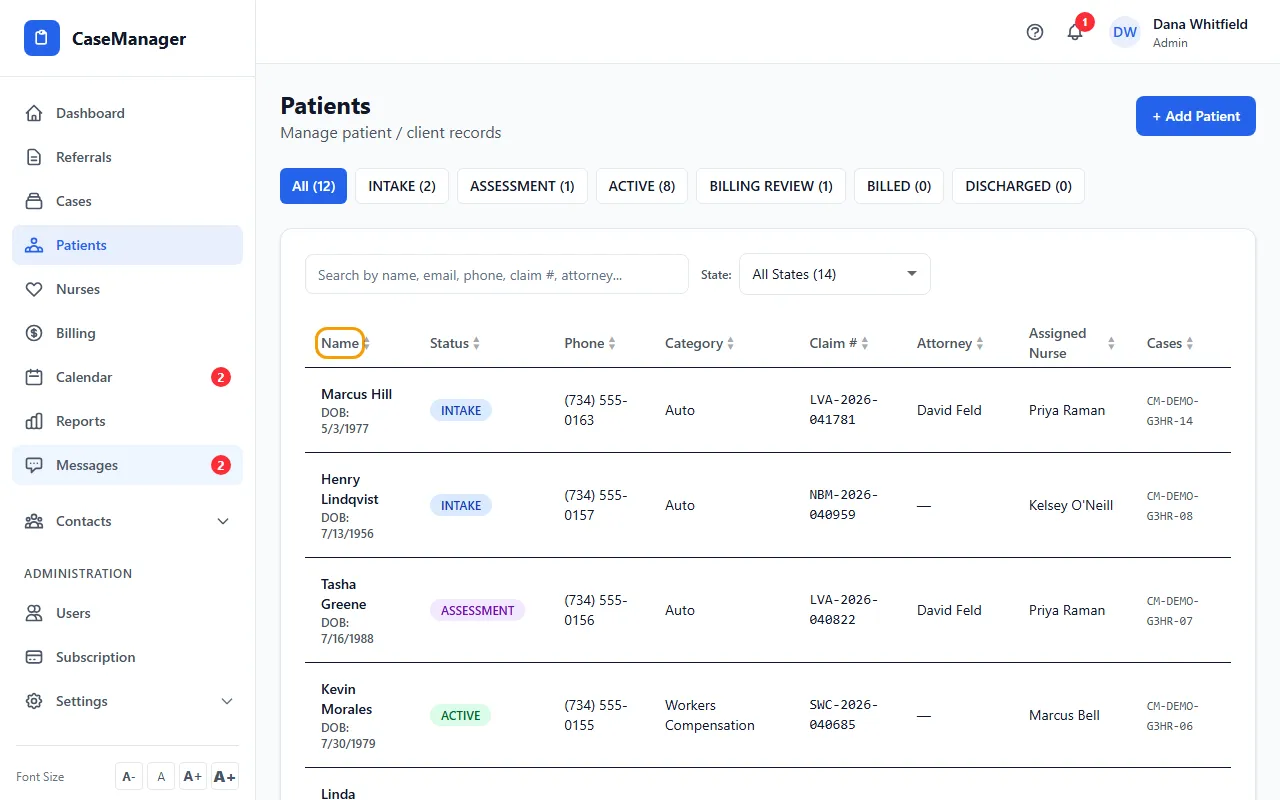Click the patient search input field
Viewport: 1280px width, 800px height.
click(x=497, y=274)
